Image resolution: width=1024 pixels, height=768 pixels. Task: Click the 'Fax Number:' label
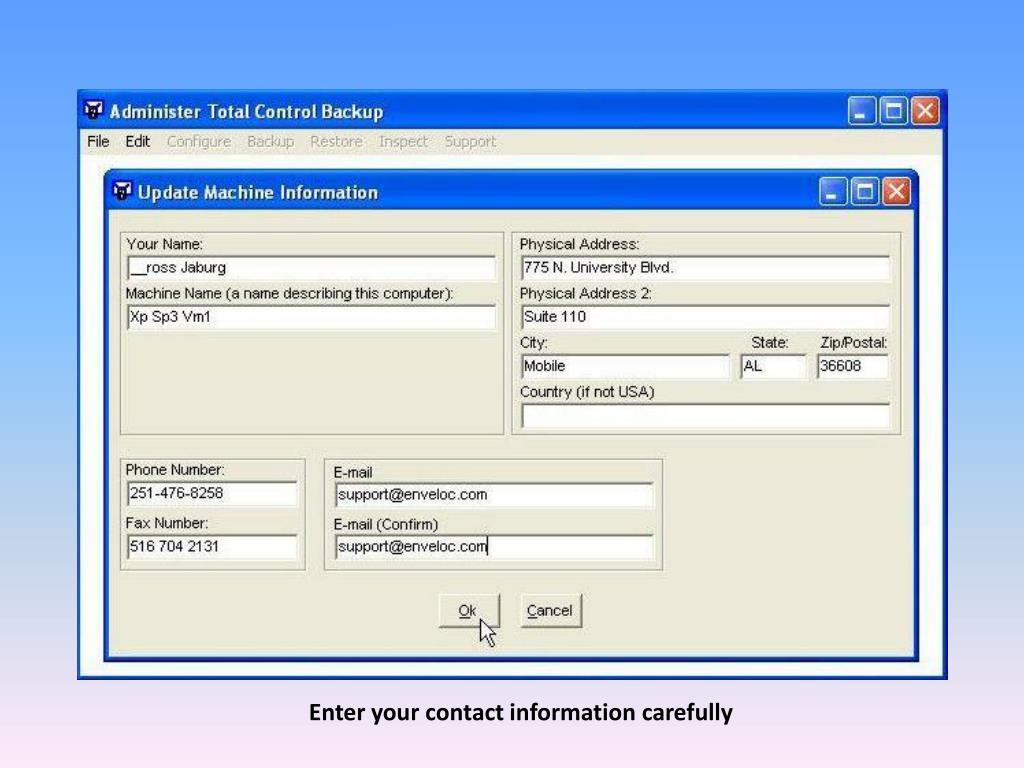167,523
